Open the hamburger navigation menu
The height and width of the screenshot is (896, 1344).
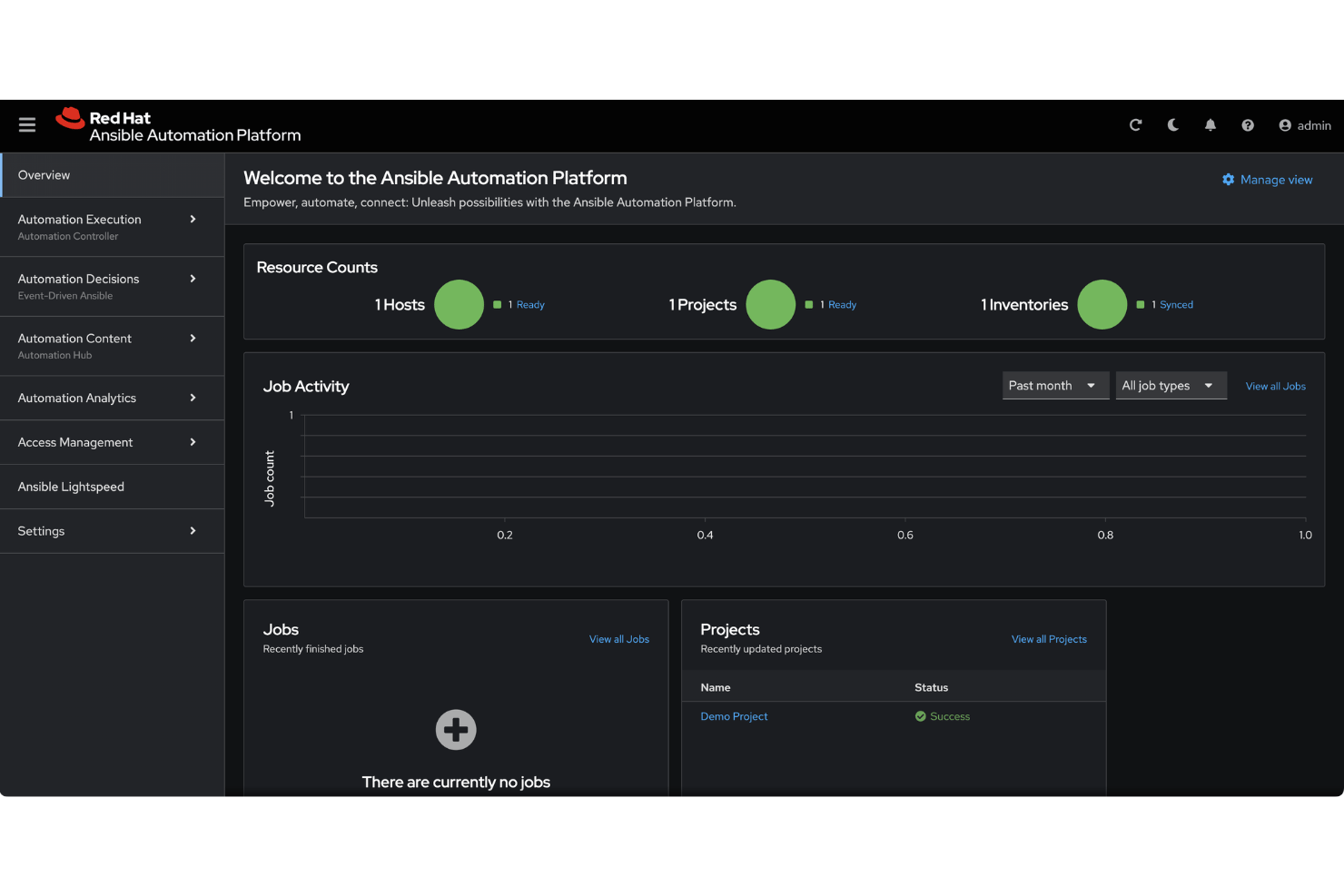point(27,125)
